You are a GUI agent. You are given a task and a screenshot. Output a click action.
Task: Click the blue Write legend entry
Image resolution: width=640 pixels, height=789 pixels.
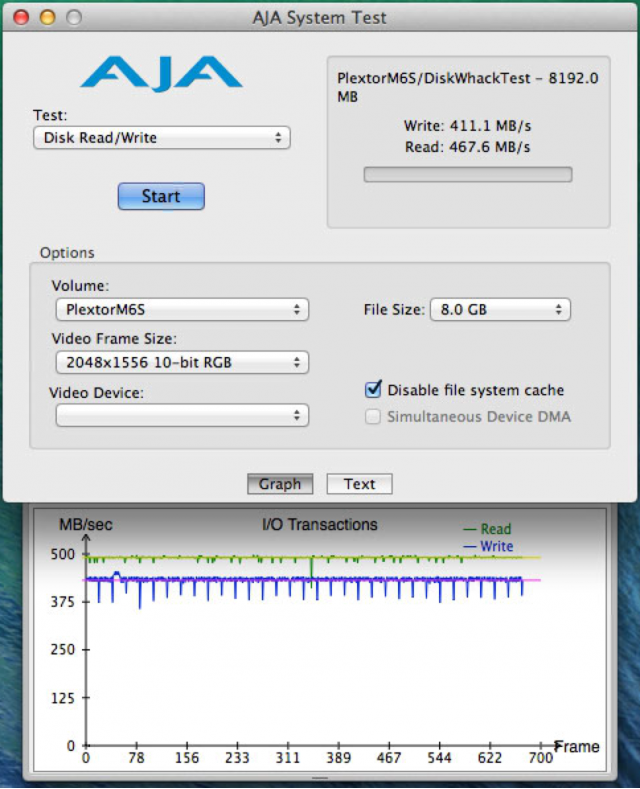(488, 546)
